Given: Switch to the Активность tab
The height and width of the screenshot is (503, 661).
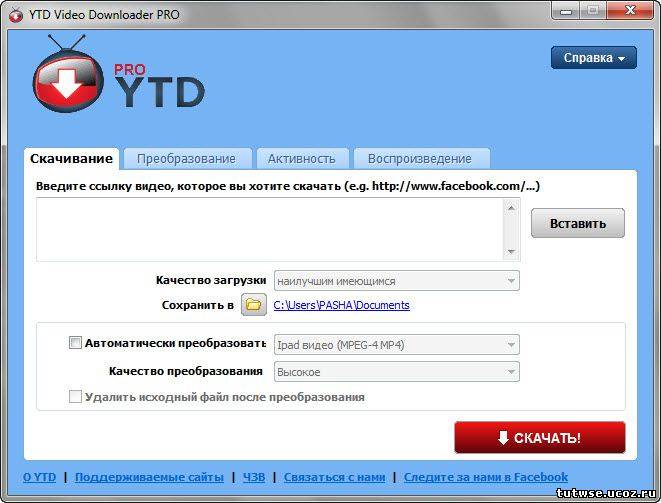Looking at the screenshot, I should (x=302, y=159).
